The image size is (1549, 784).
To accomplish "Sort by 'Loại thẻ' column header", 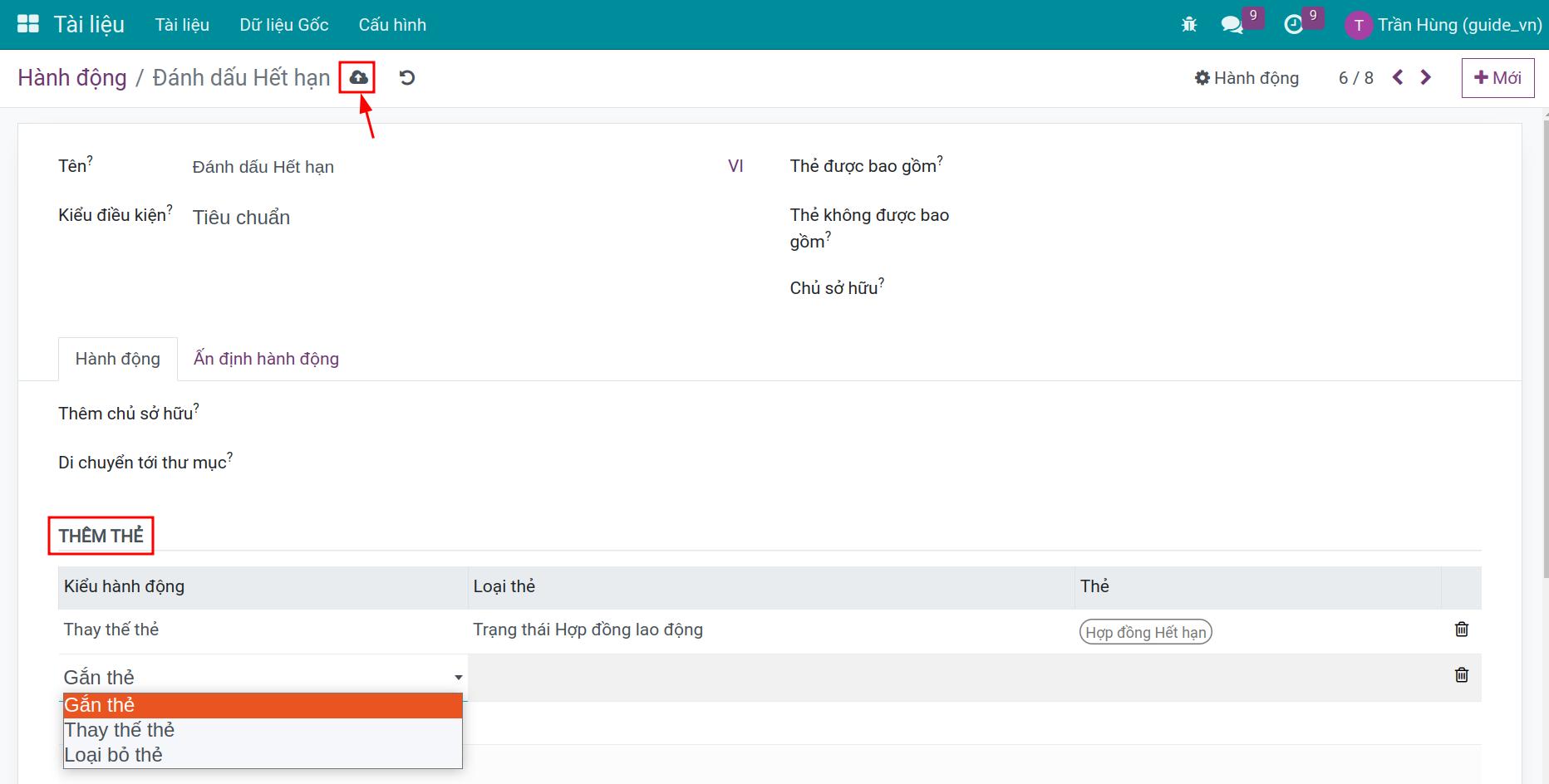I will click(770, 587).
